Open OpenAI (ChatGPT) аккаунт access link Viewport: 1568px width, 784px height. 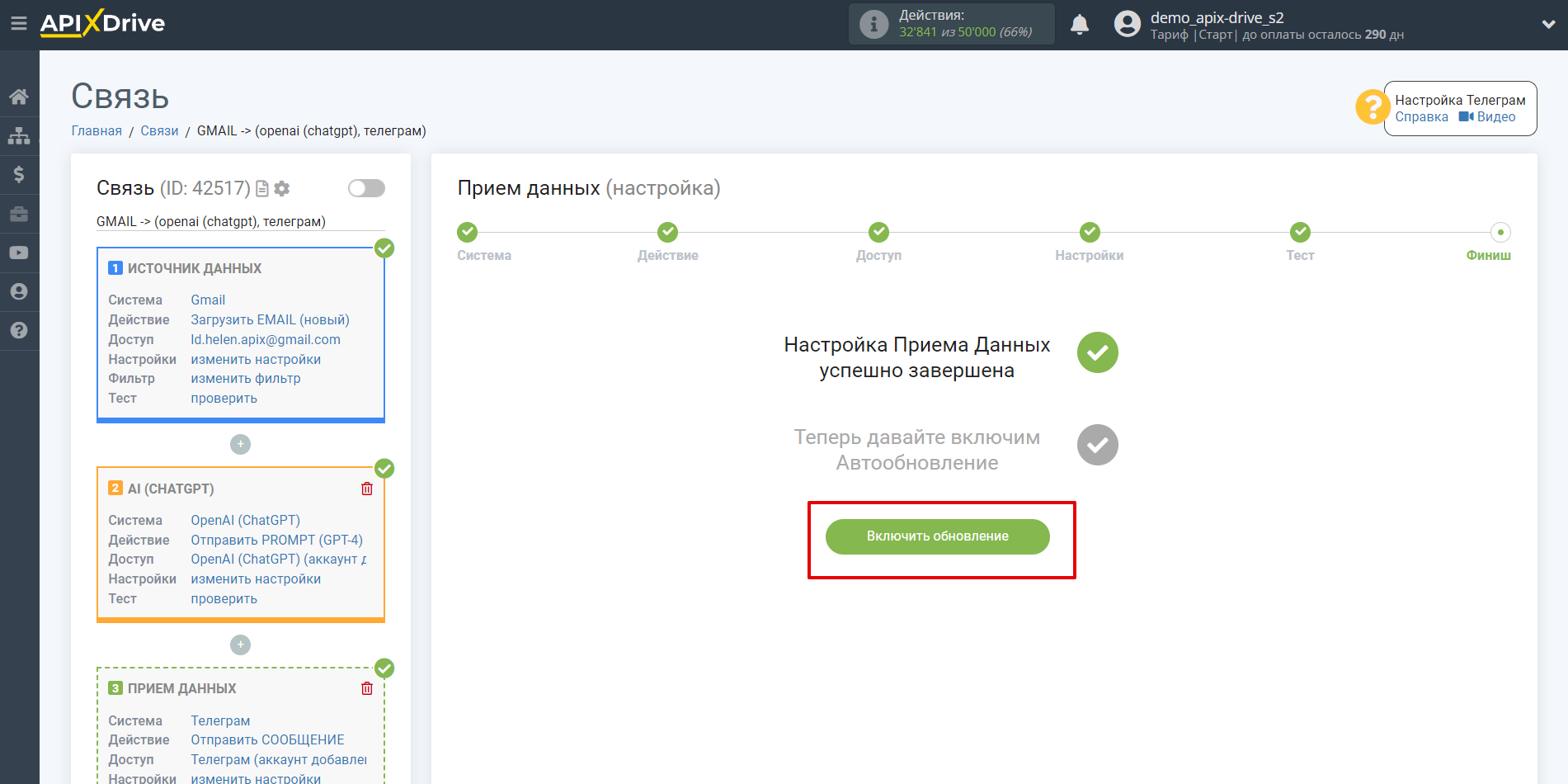click(x=279, y=559)
